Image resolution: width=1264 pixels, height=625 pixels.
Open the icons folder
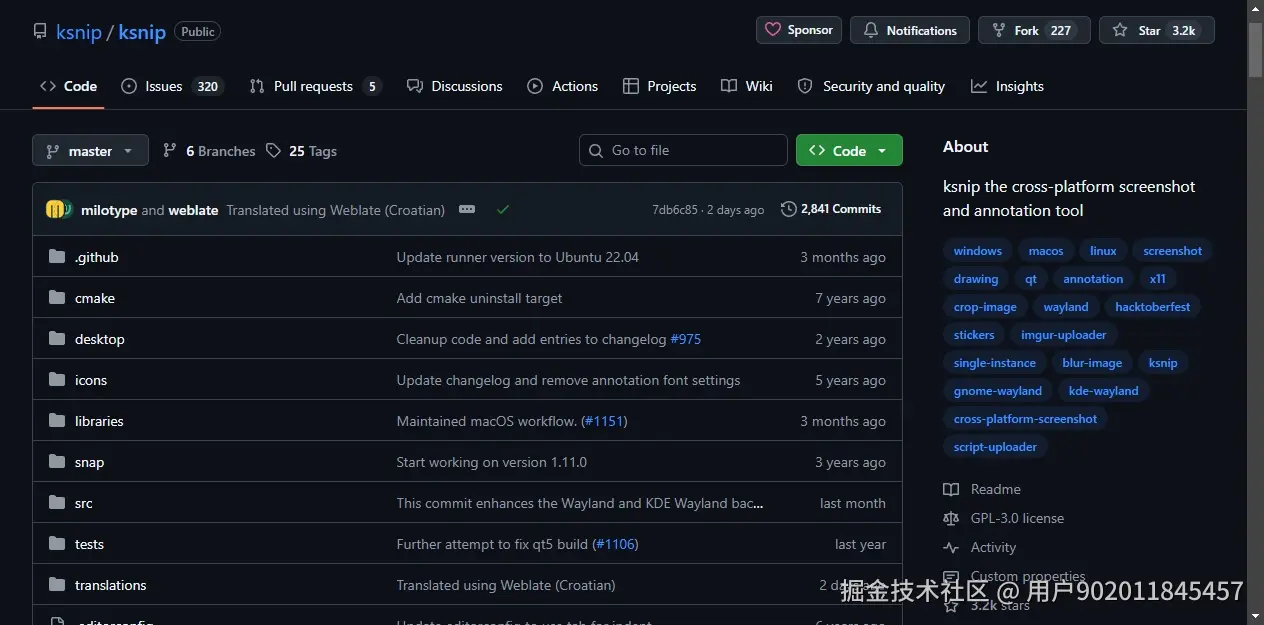point(91,380)
